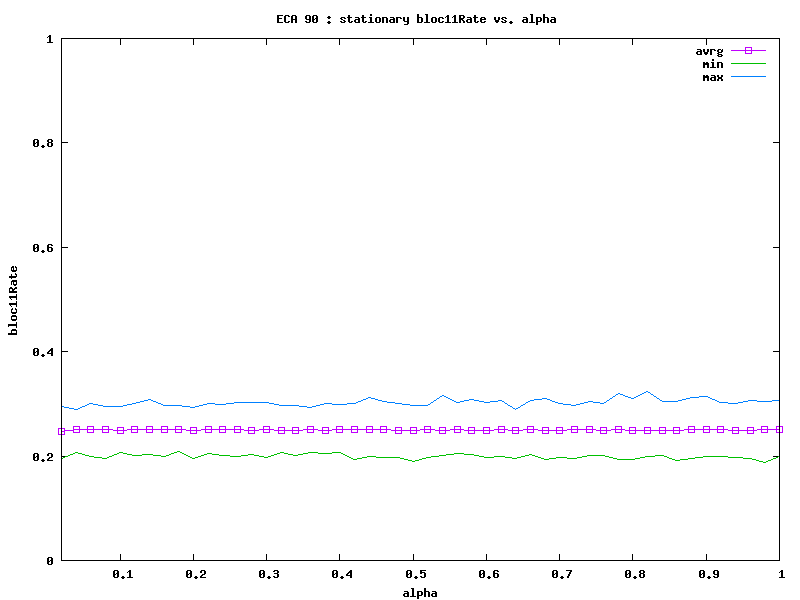Click the 0.2 tick label on y-axis

42,456
